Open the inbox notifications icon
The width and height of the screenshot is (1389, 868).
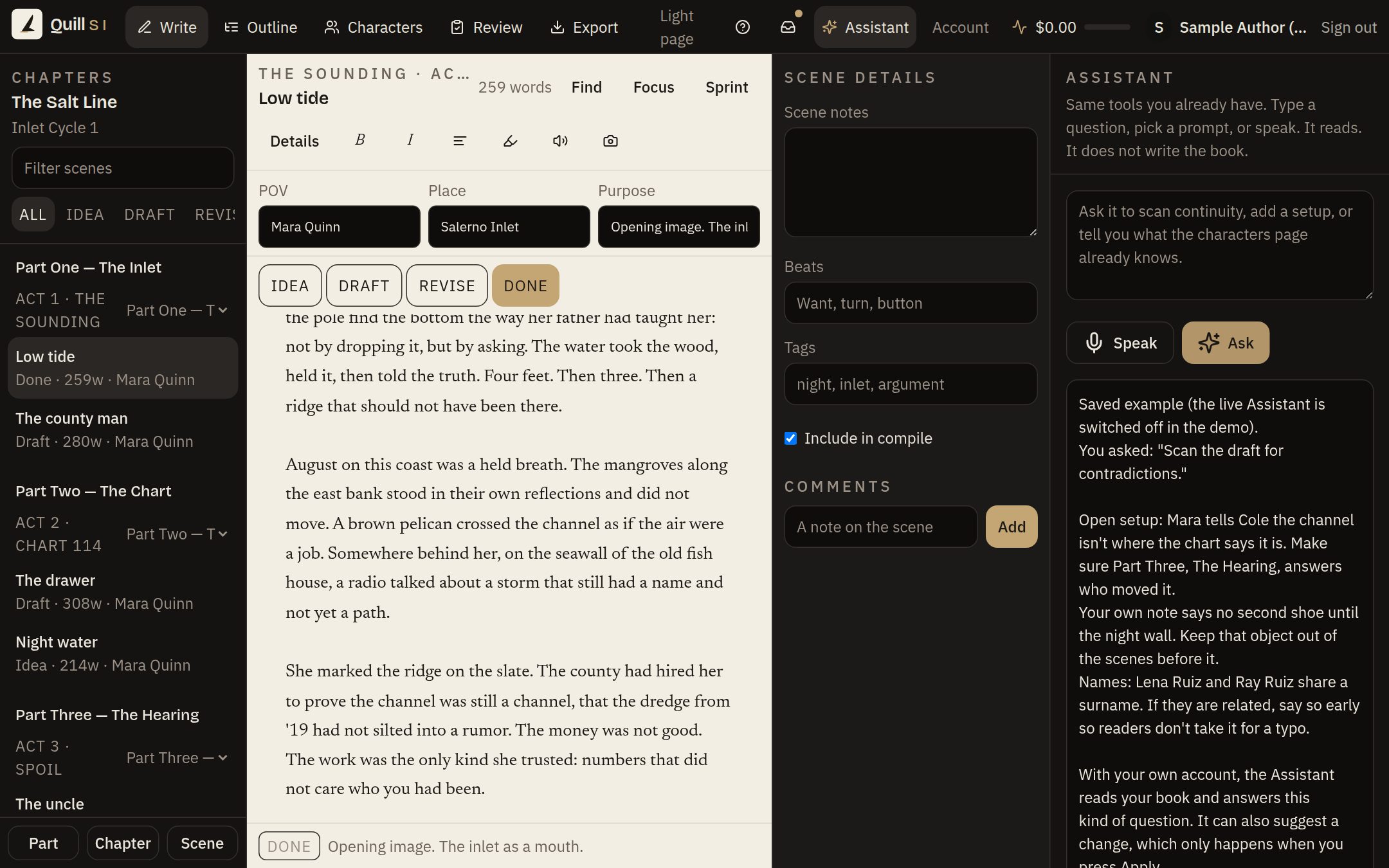tap(788, 27)
